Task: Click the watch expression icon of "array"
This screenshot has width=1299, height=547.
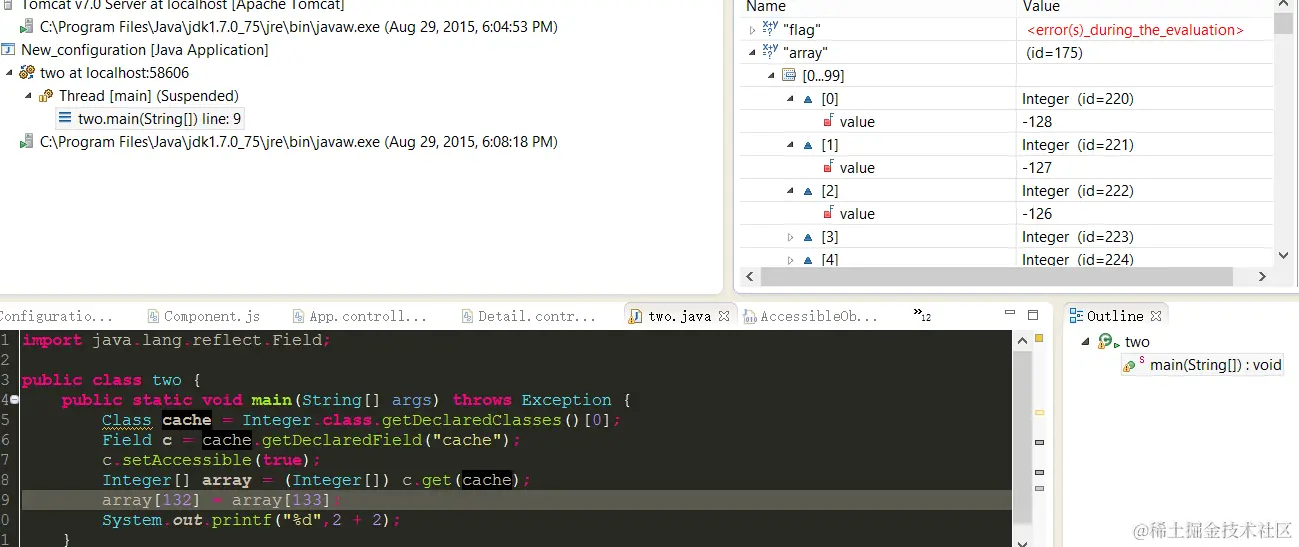Action: (770, 52)
